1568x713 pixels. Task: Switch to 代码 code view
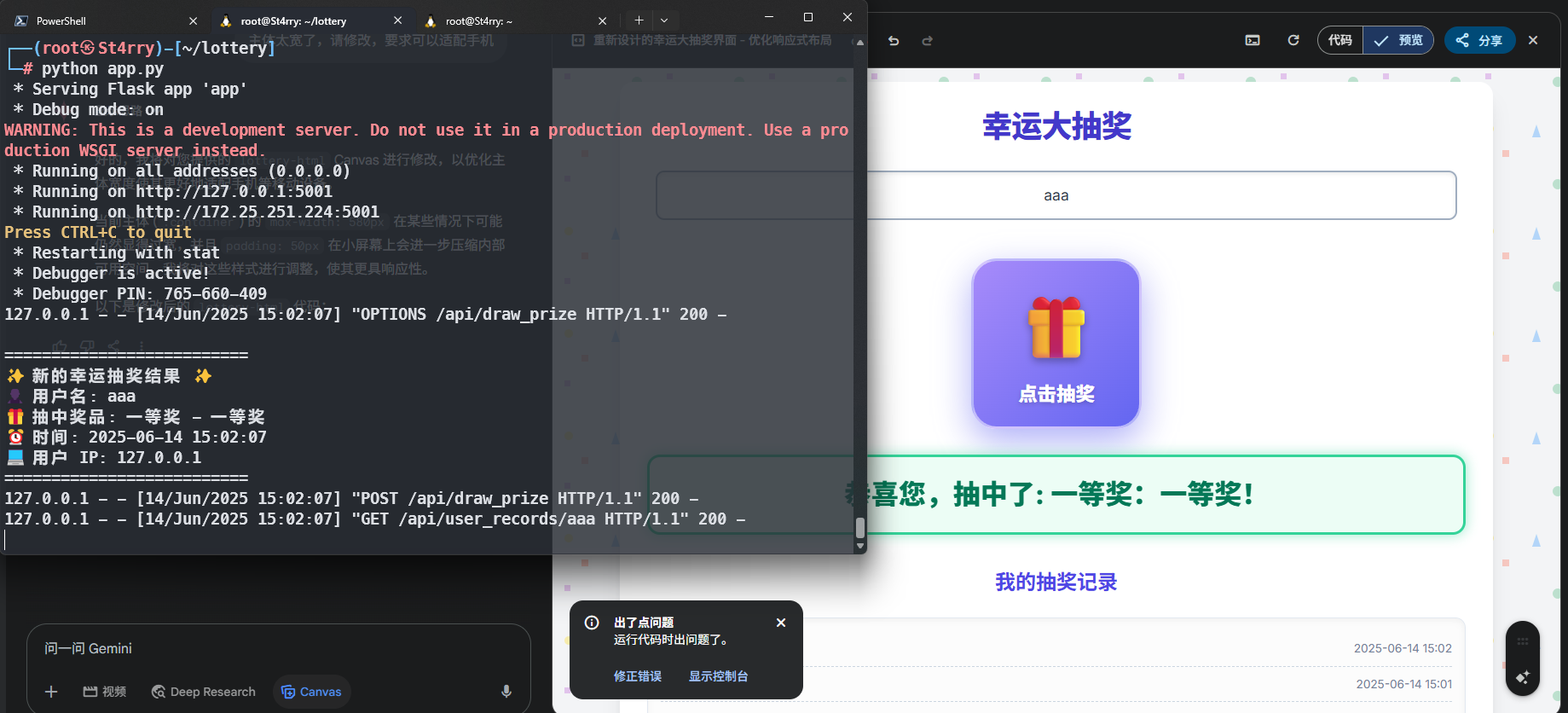pyautogui.click(x=1339, y=40)
